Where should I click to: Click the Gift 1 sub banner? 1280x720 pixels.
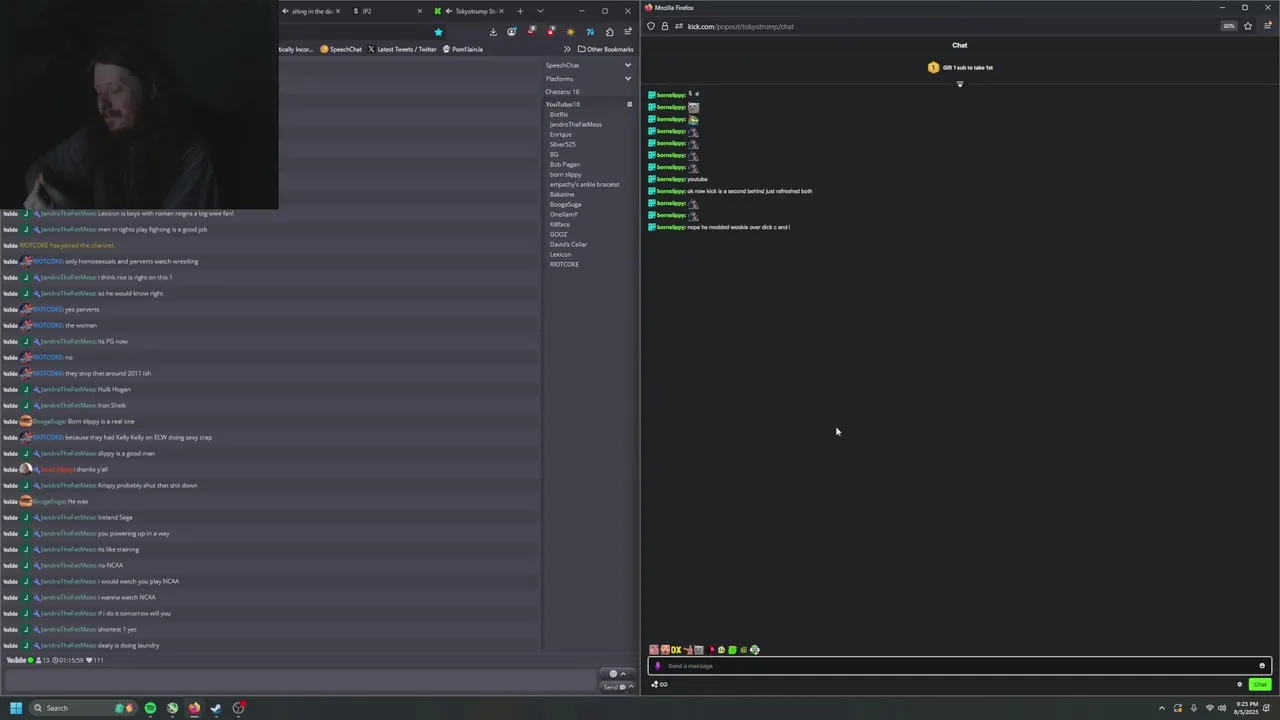[960, 68]
